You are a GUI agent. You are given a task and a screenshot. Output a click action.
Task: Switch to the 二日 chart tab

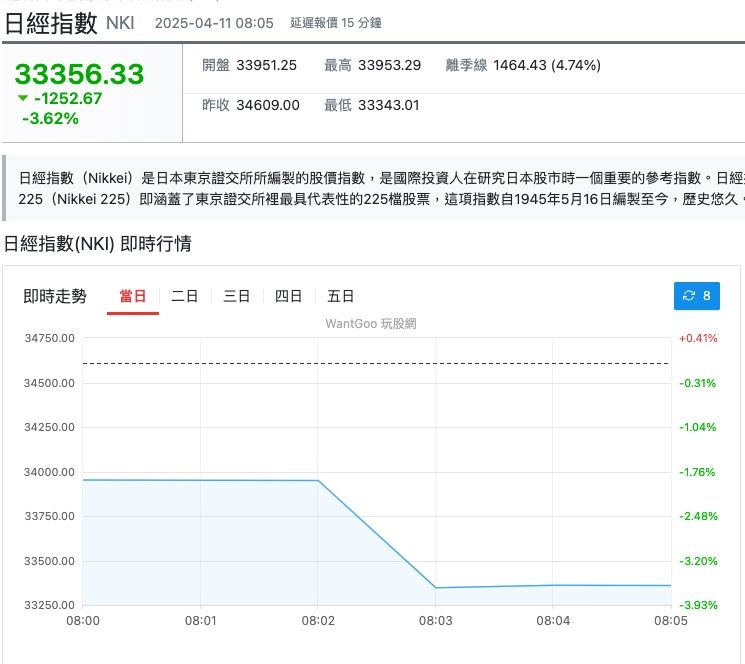(185, 296)
